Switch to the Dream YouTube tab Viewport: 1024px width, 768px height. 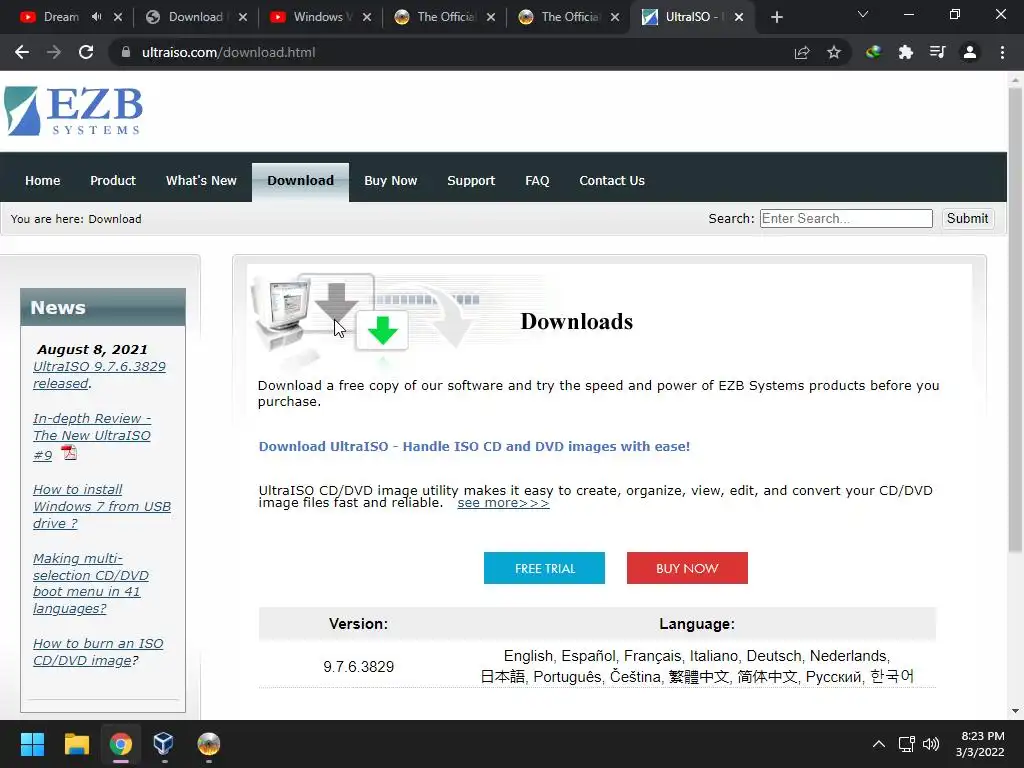tap(60, 17)
